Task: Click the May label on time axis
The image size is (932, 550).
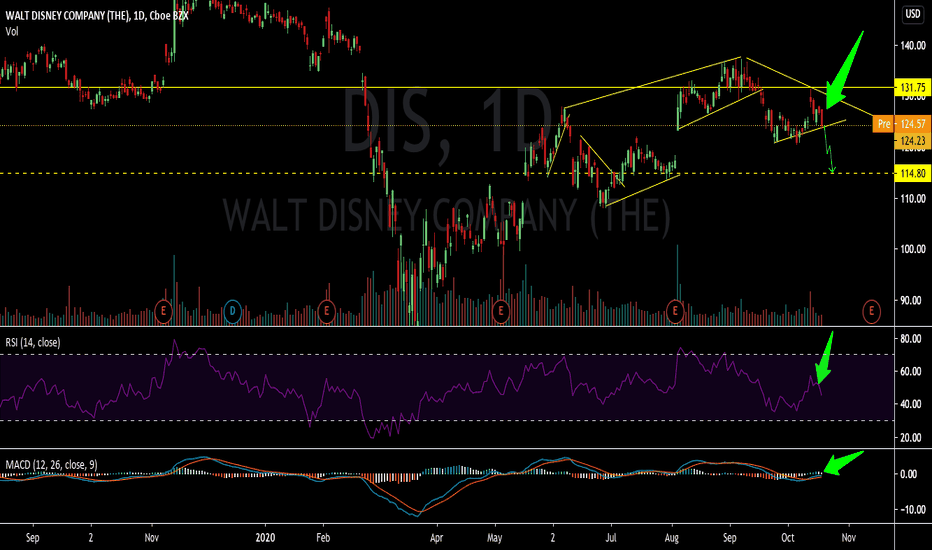Action: pos(495,538)
